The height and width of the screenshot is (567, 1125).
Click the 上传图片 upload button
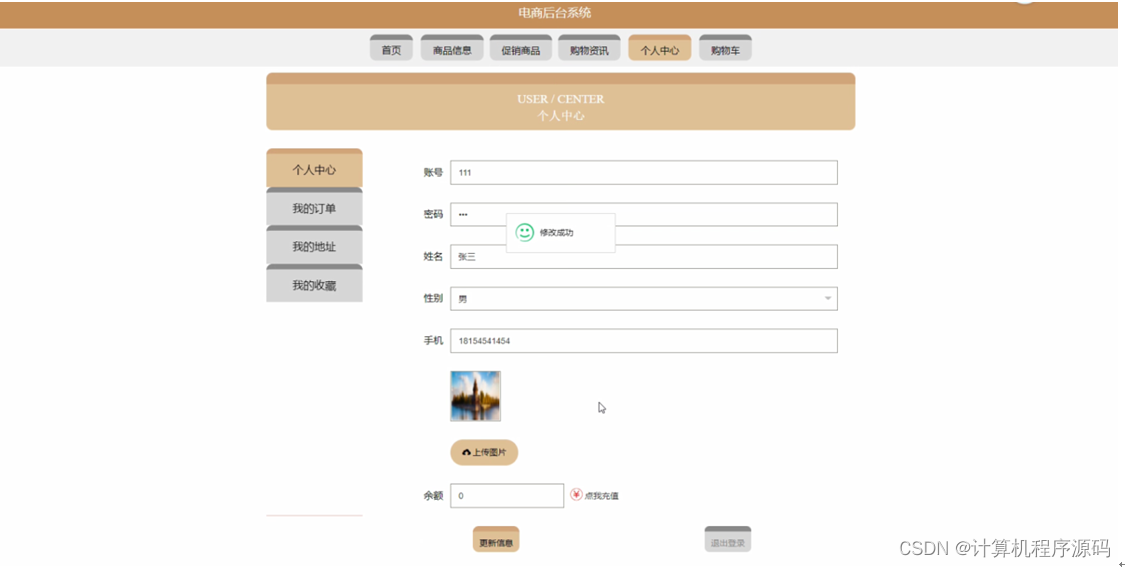pos(484,452)
